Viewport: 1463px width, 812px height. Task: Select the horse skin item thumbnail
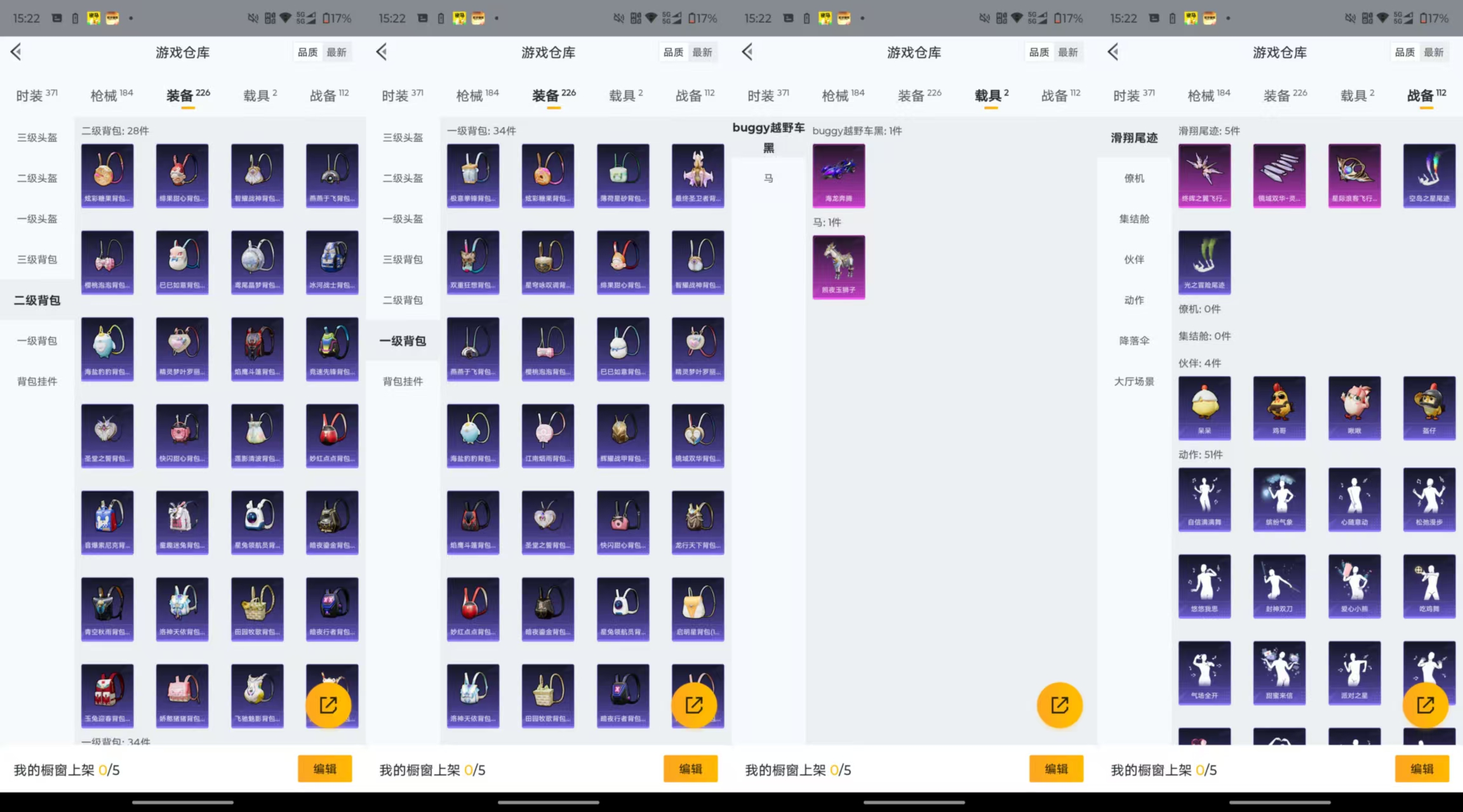coord(838,267)
